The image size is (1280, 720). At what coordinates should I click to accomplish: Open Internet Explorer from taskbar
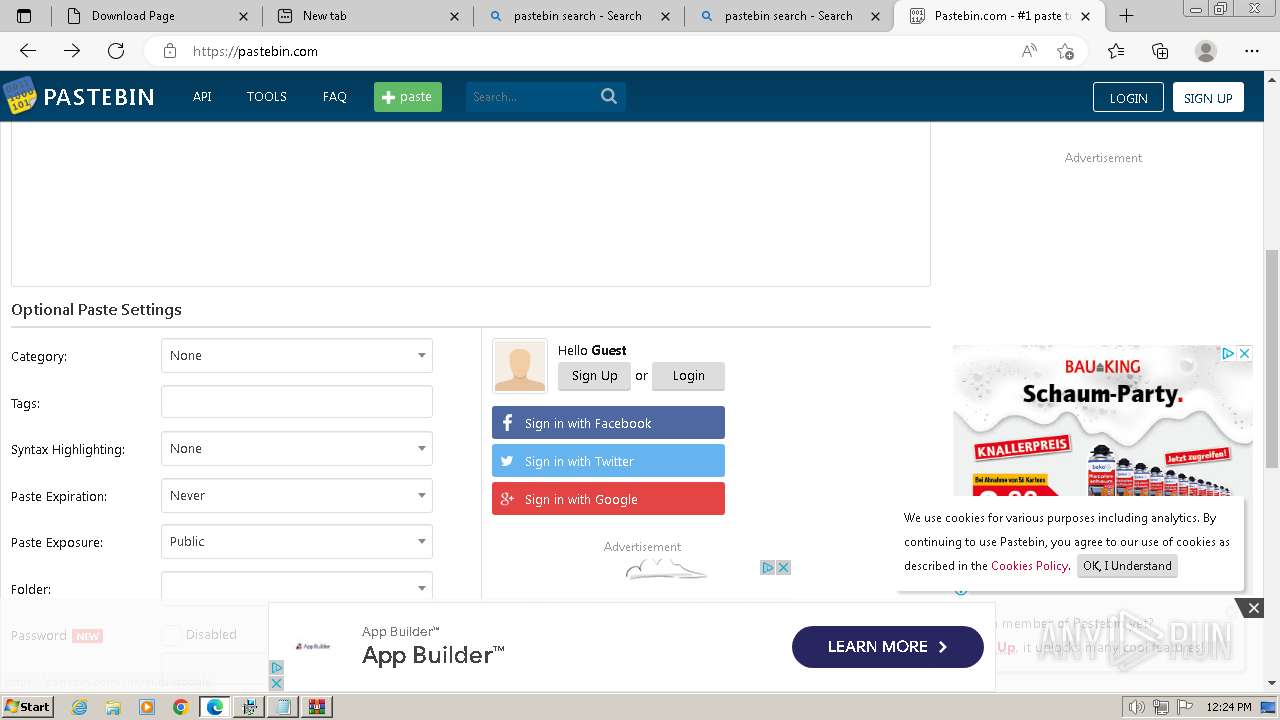[79, 707]
